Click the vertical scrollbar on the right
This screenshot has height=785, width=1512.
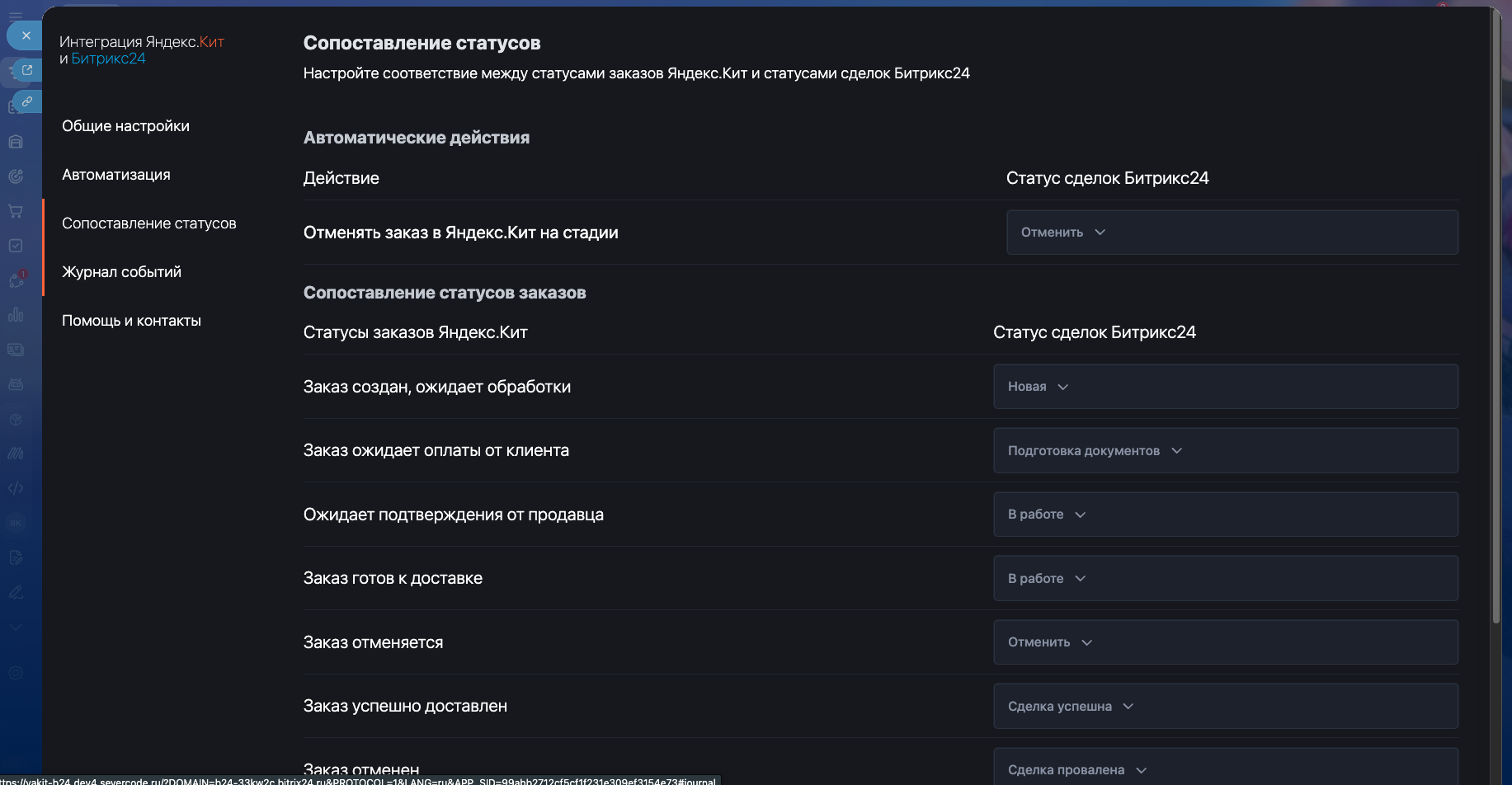point(1496,330)
